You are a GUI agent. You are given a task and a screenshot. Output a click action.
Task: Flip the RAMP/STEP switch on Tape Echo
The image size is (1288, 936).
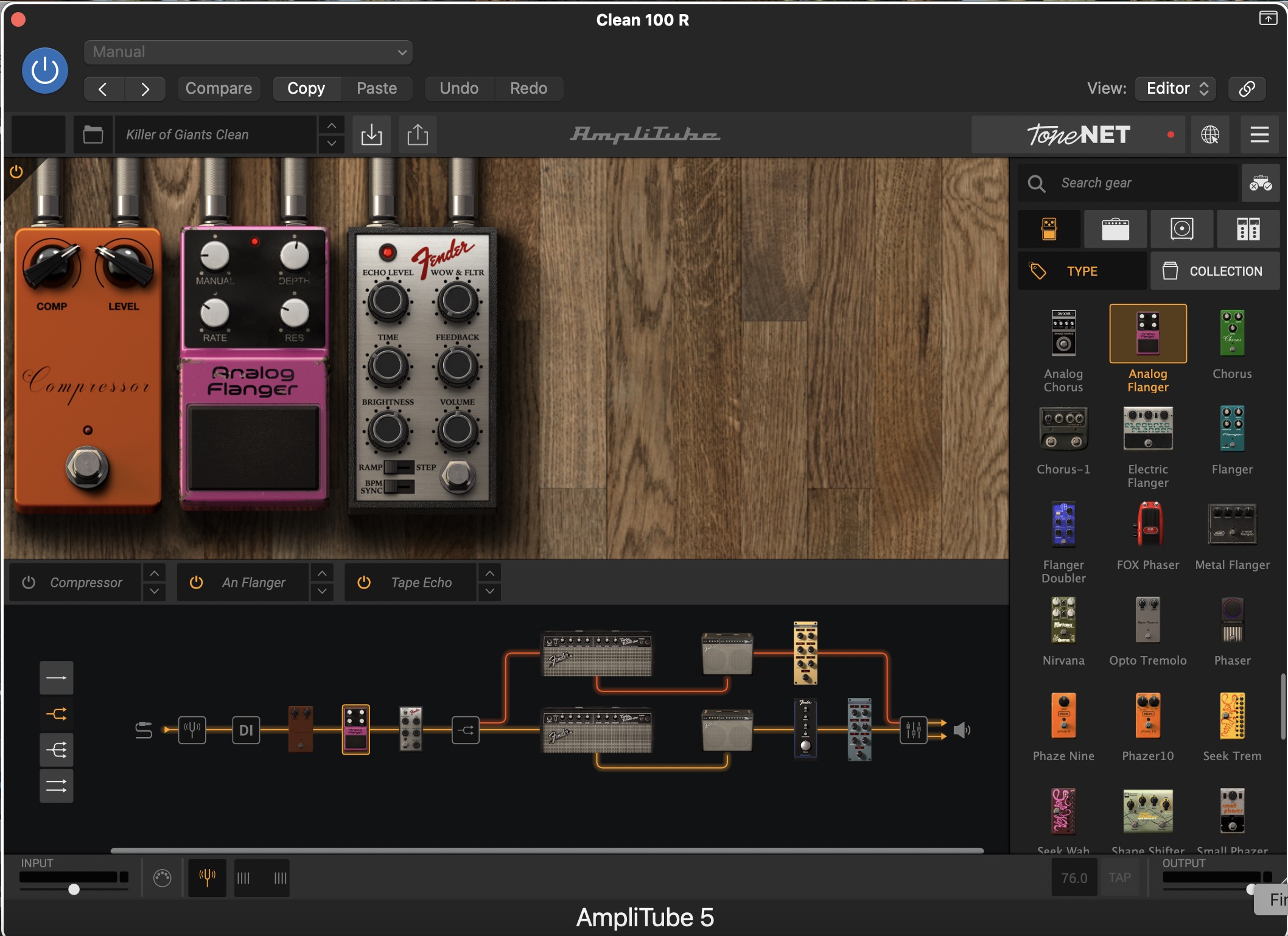[x=399, y=467]
